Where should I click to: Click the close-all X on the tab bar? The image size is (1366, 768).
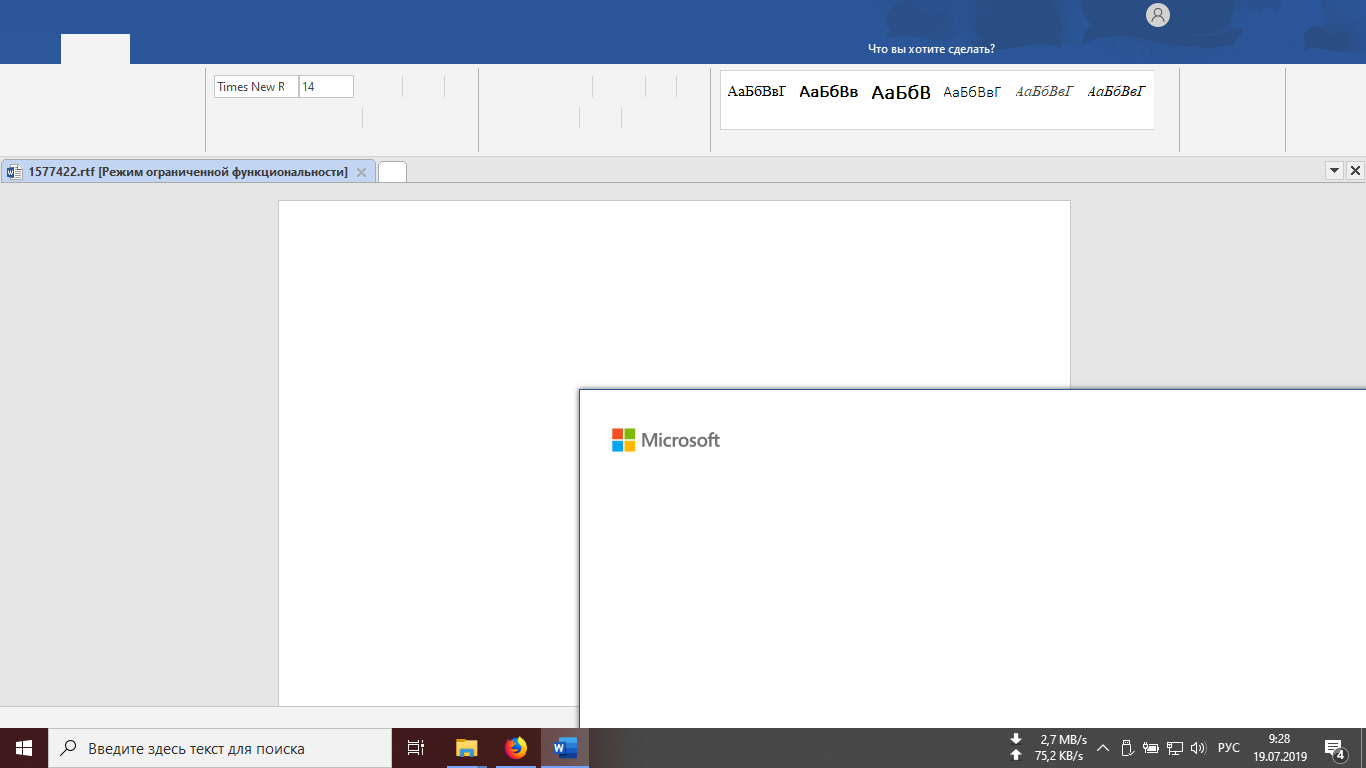click(x=1355, y=171)
